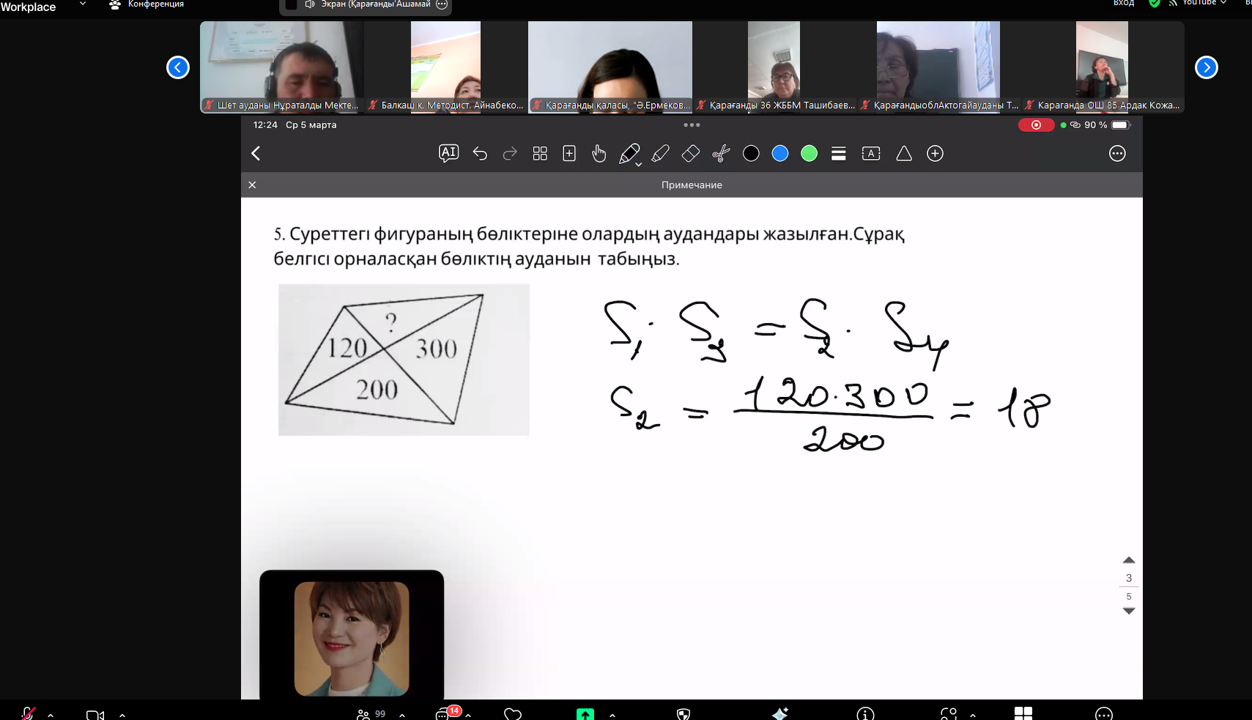1252x720 pixels.
Task: Select the pen drawing tool
Action: pyautogui.click(x=629, y=153)
